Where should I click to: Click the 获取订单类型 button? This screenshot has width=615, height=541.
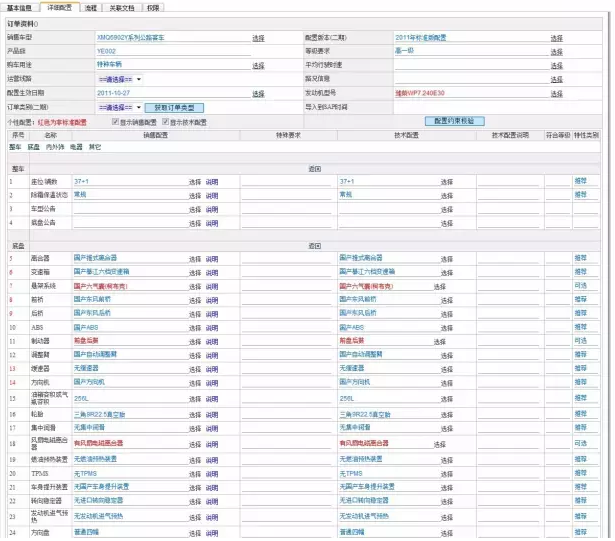coord(174,107)
